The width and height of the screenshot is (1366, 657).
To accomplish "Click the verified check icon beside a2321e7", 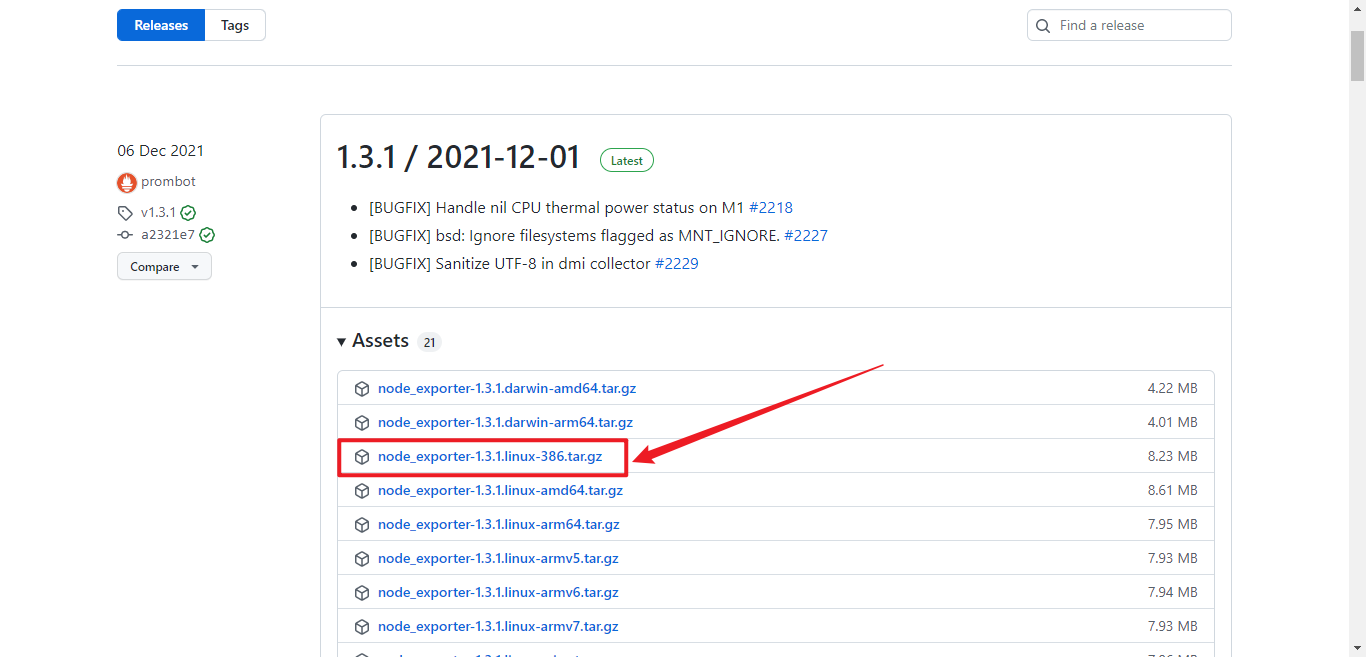I will pos(207,235).
